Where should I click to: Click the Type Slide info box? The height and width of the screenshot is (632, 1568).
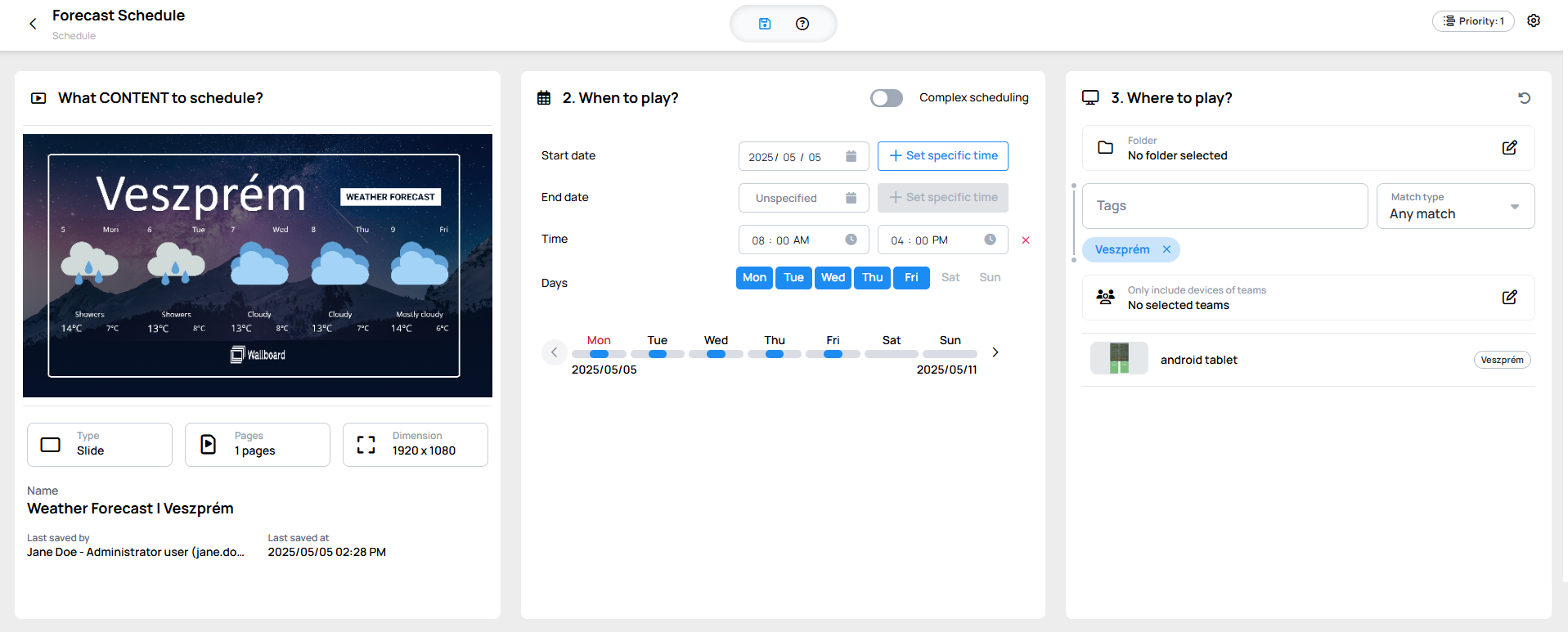pos(100,445)
